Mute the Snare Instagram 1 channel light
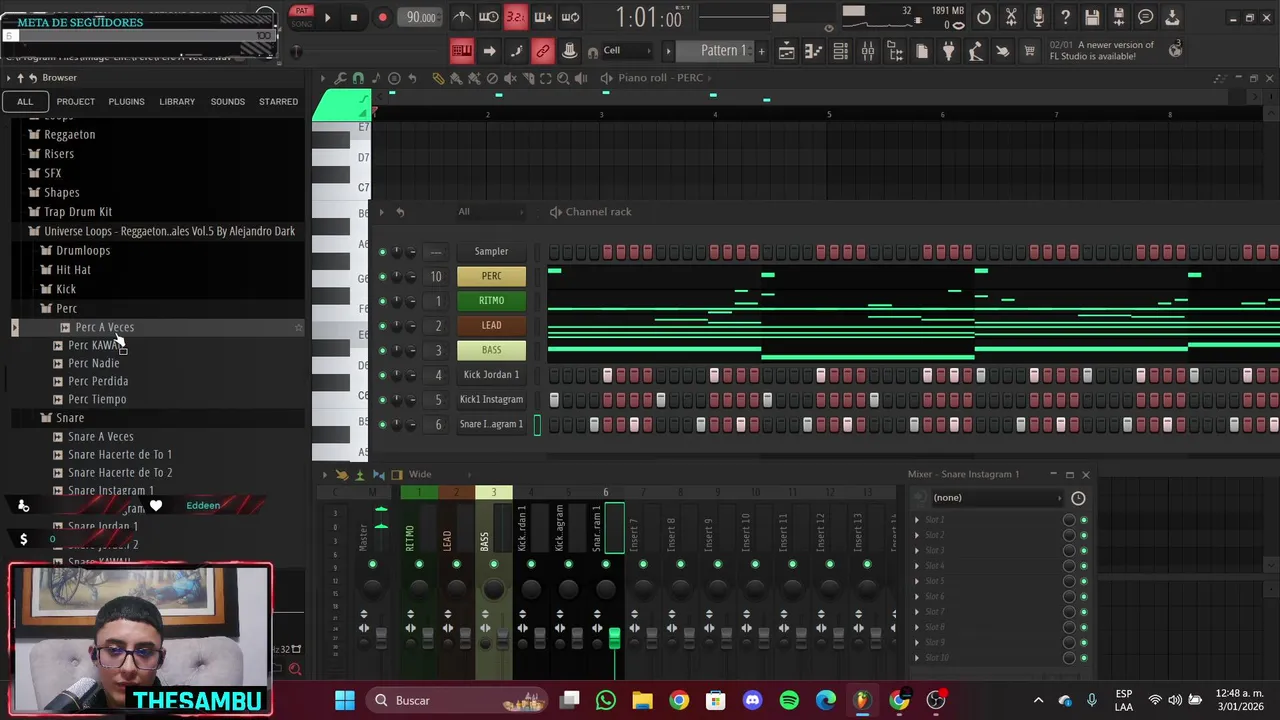 pyautogui.click(x=382, y=424)
